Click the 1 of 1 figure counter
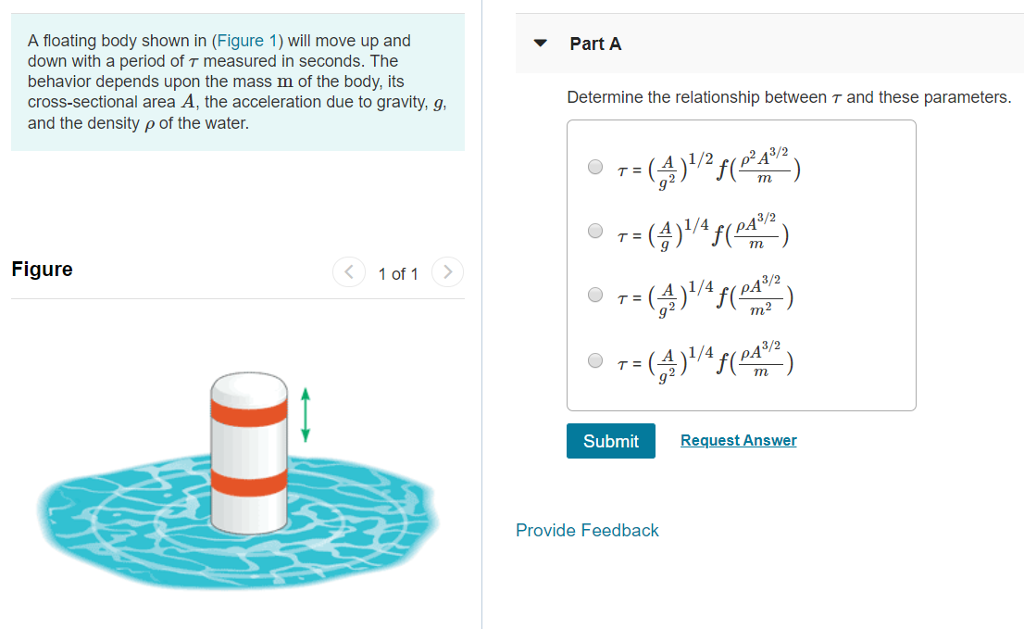The height and width of the screenshot is (629, 1024). point(398,273)
